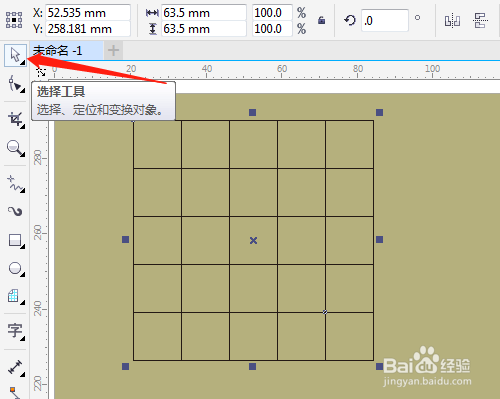This screenshot has width=500, height=399.
Task: Click the object height field 63.5 mm
Action: (x=204, y=29)
